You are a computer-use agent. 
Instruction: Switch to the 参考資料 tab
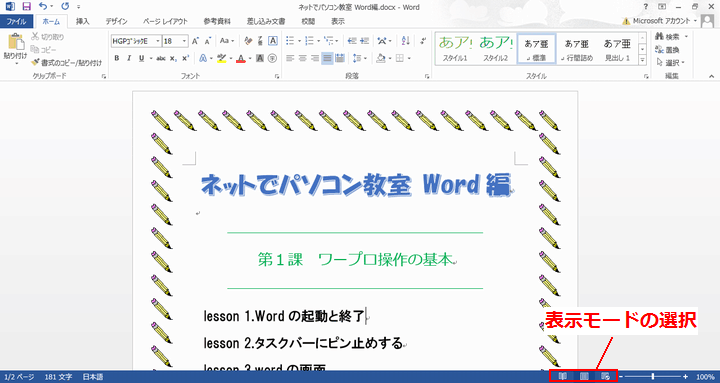pyautogui.click(x=217, y=21)
